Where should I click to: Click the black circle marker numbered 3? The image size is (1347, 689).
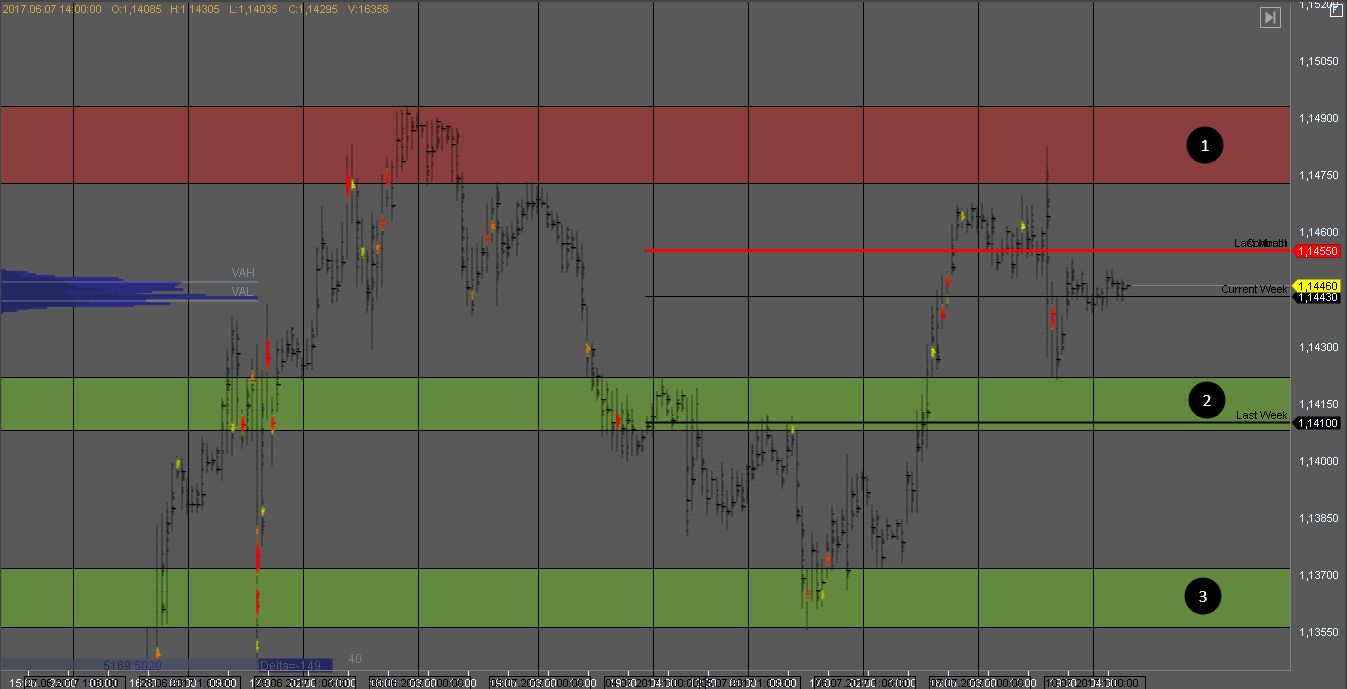pos(1203,597)
